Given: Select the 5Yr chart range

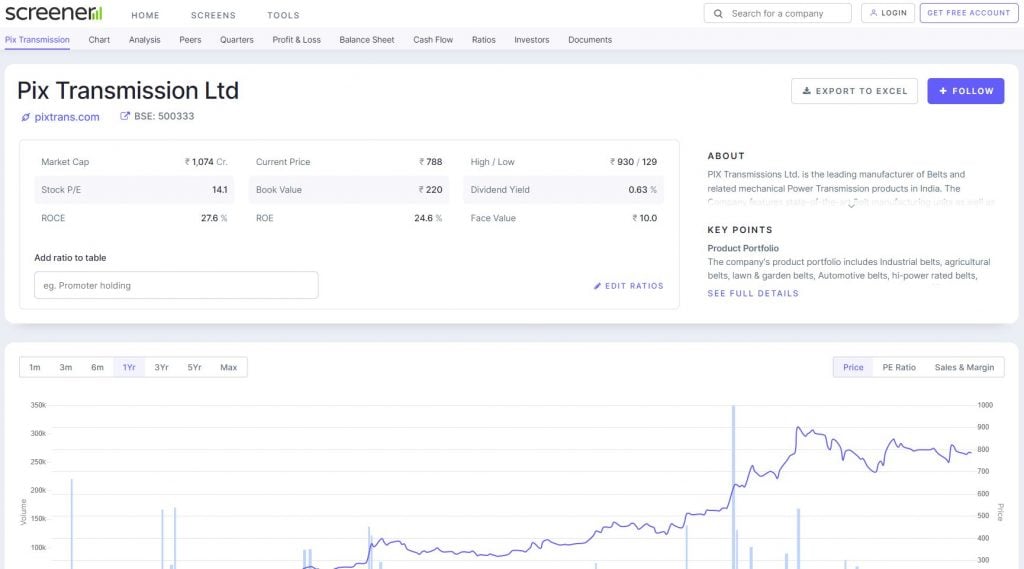Looking at the screenshot, I should [x=195, y=367].
